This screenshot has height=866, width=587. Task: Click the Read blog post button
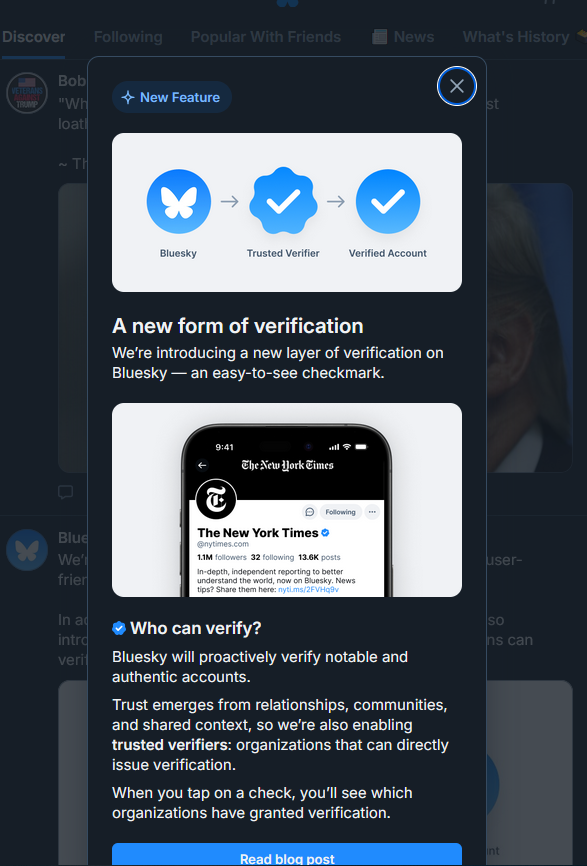[x=287, y=854]
